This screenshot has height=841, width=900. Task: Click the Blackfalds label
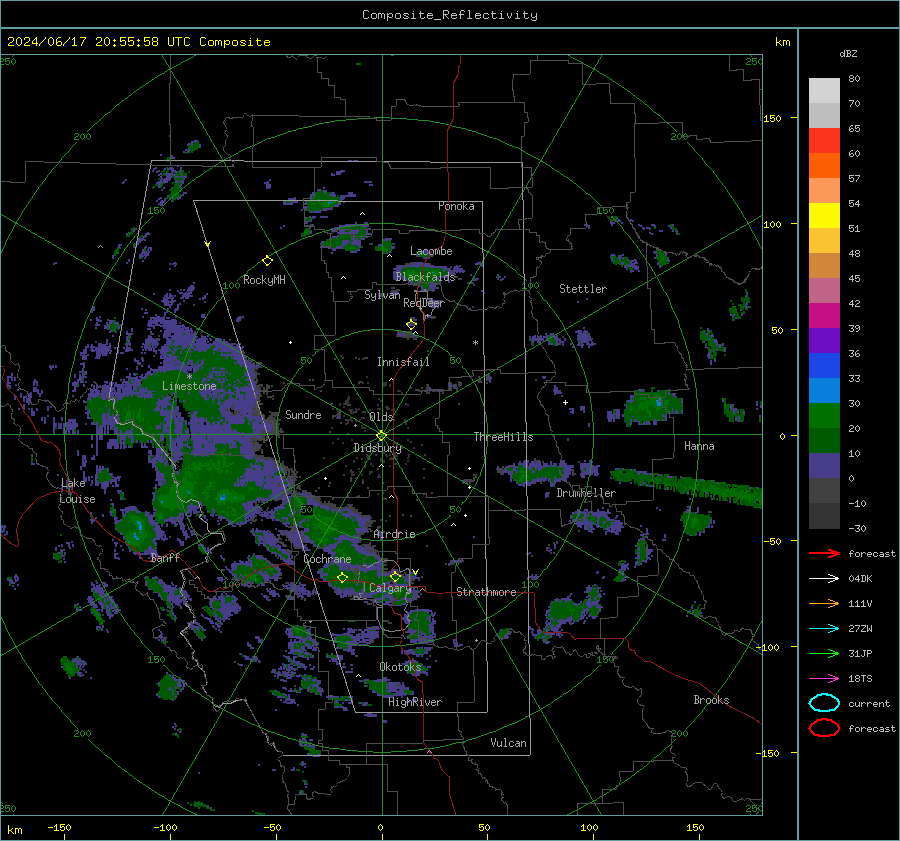425,277
